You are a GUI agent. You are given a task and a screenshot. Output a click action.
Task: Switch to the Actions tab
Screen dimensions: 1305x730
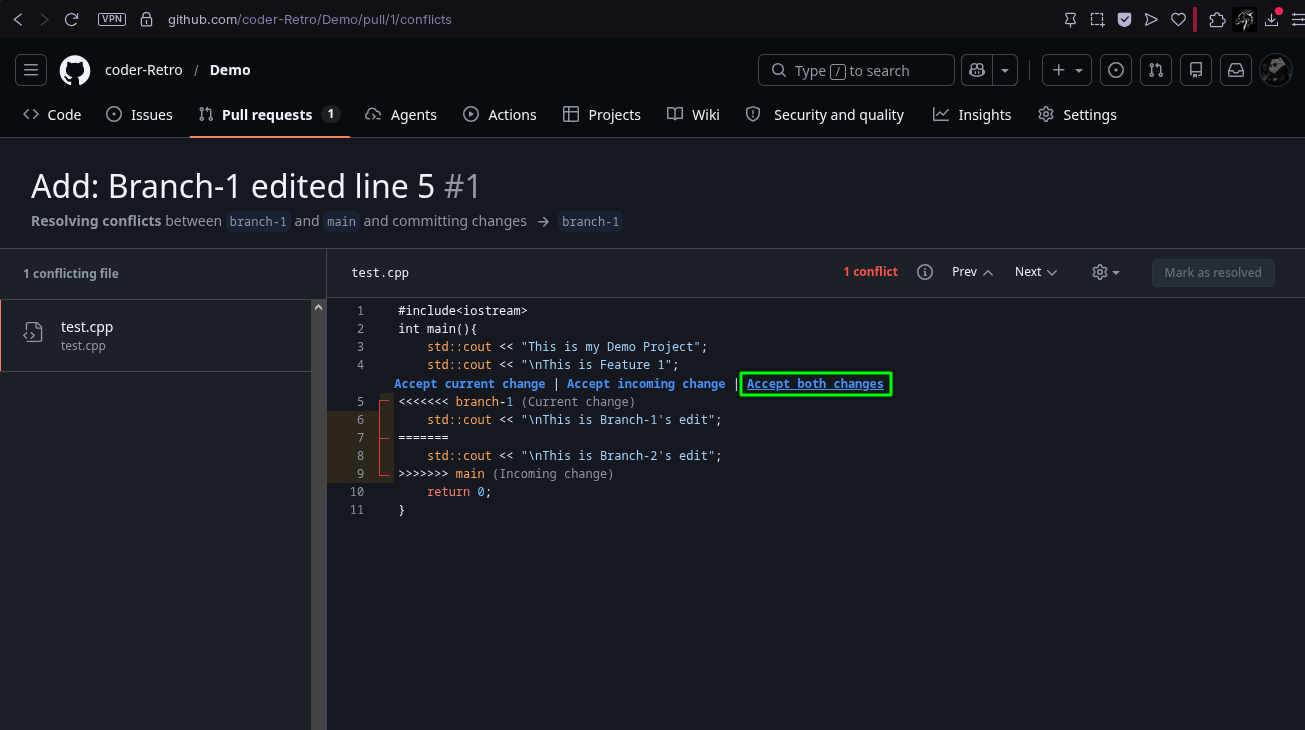pos(500,115)
